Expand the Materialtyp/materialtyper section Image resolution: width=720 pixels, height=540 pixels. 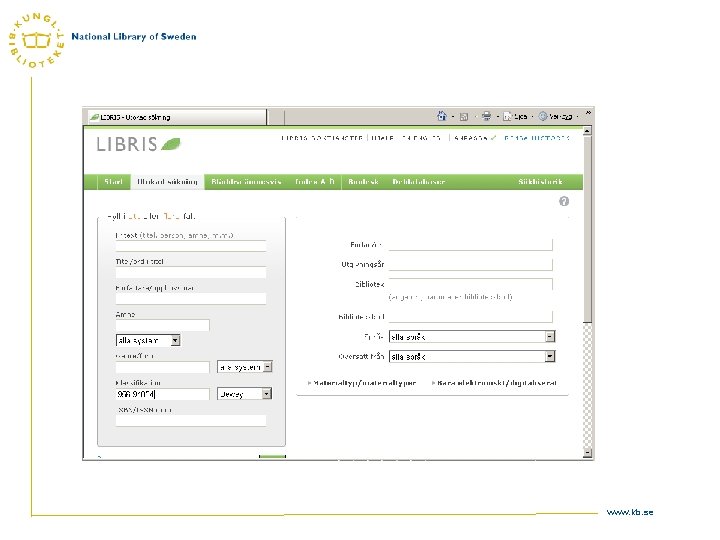362,382
